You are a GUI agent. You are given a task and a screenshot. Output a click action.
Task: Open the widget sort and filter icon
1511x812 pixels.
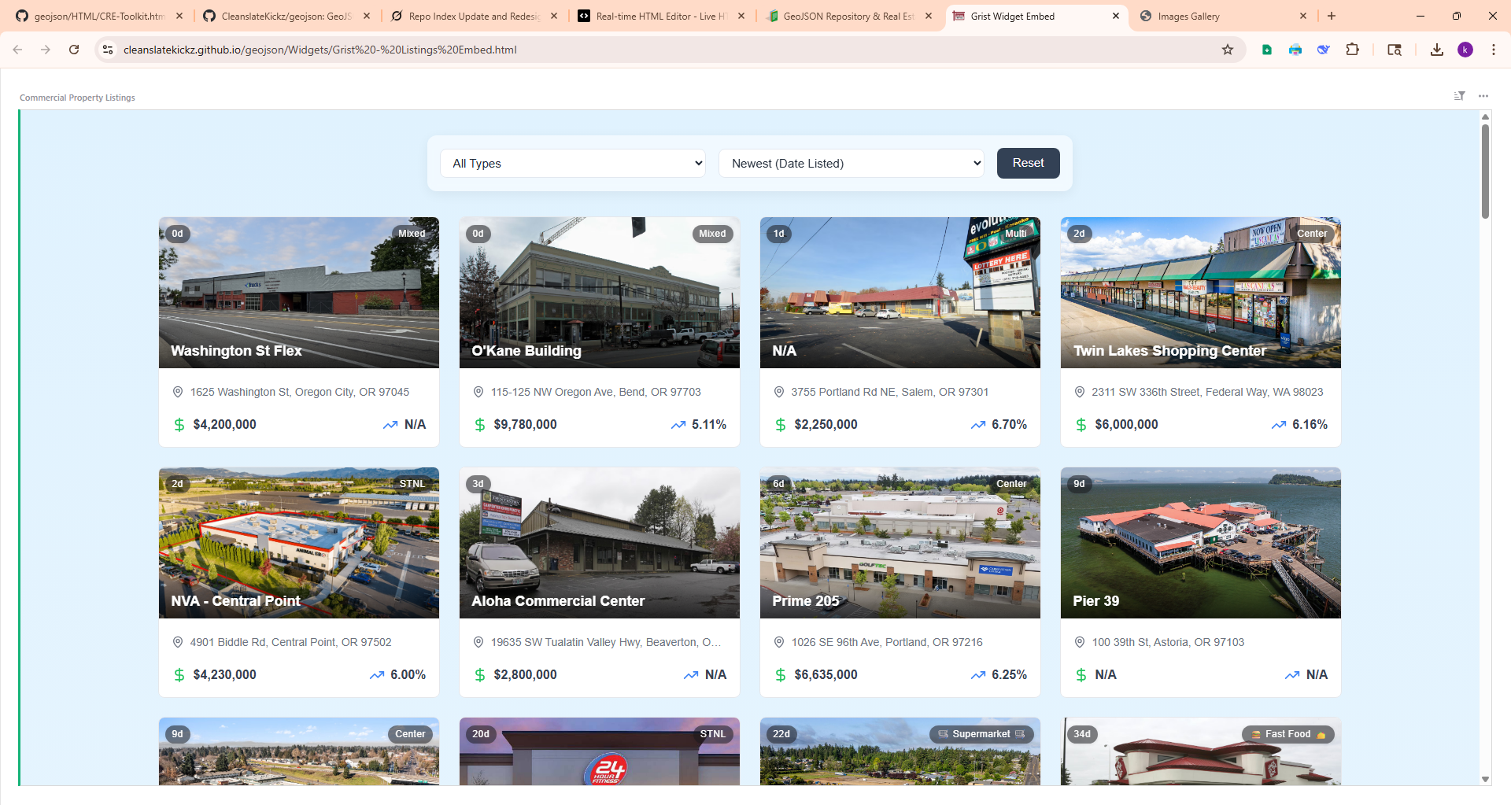[x=1459, y=96]
